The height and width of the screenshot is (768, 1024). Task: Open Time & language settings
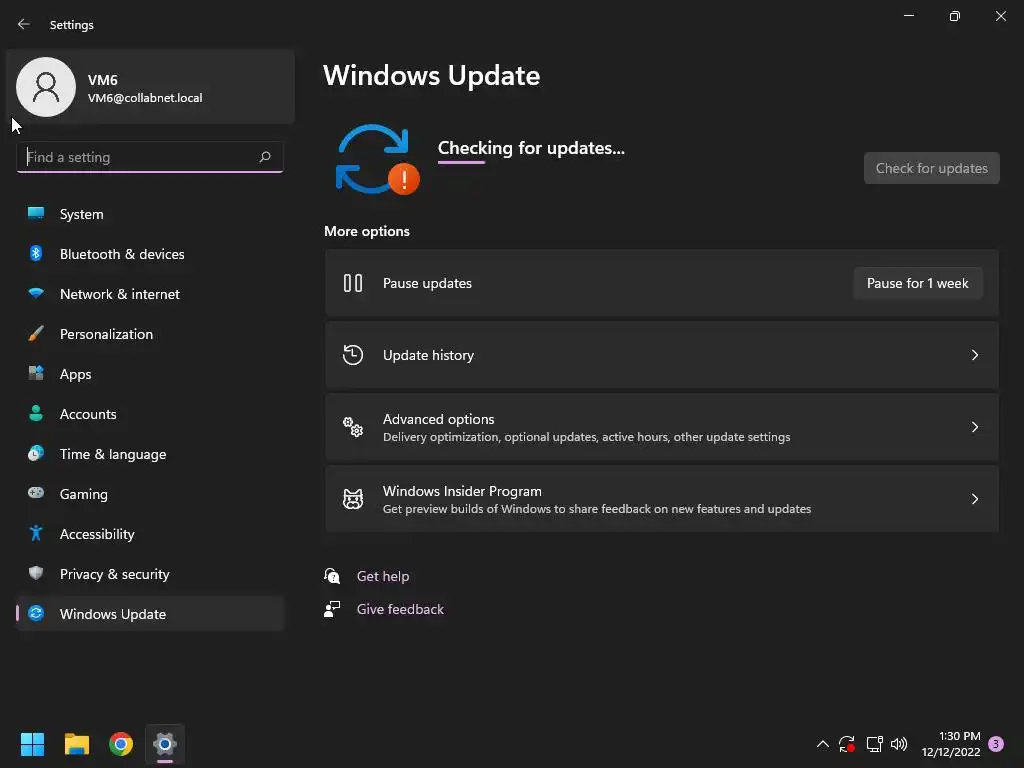coord(150,453)
